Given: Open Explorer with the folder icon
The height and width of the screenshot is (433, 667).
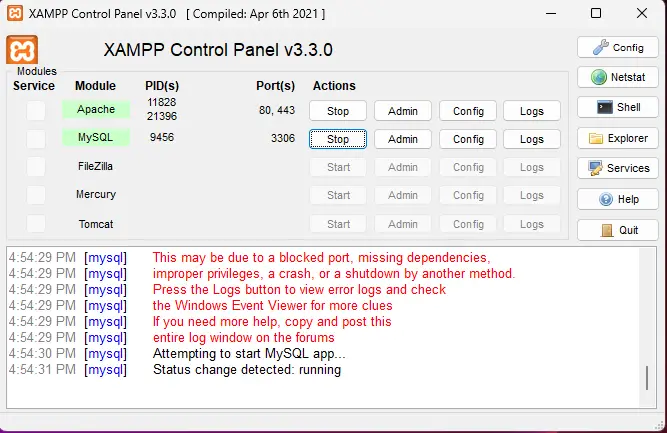Looking at the screenshot, I should (618, 138).
